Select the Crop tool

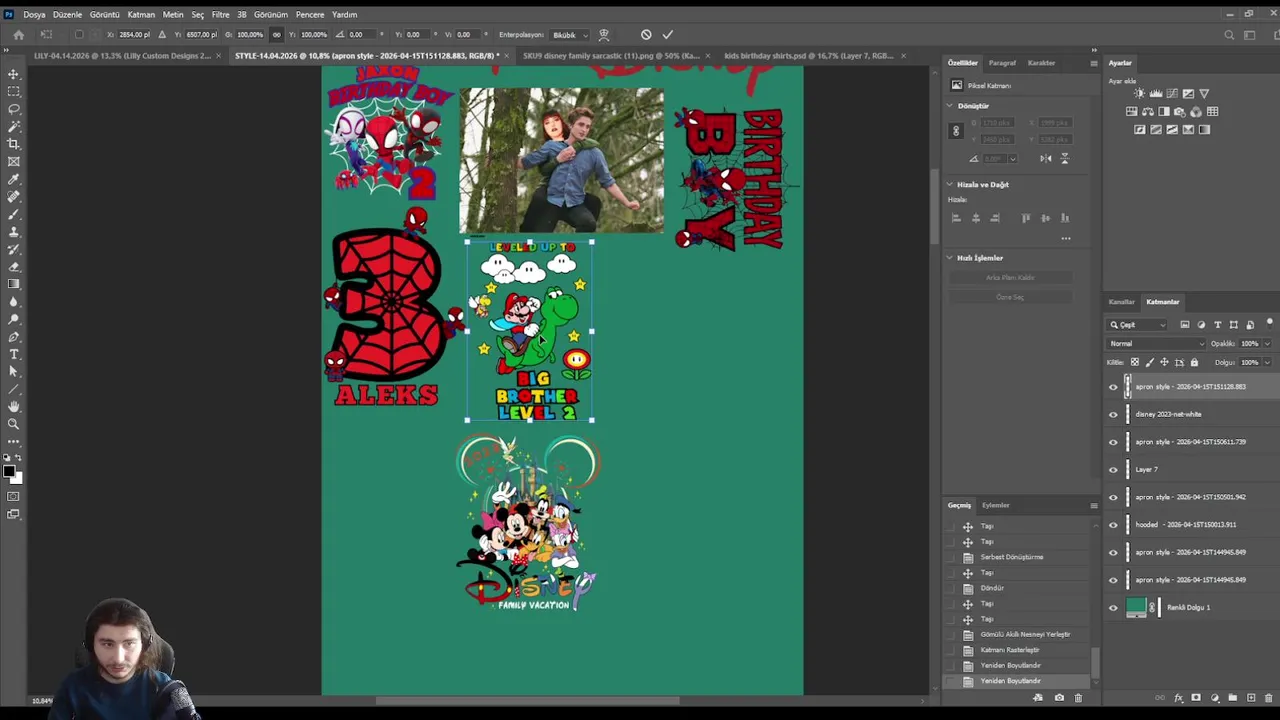14,144
